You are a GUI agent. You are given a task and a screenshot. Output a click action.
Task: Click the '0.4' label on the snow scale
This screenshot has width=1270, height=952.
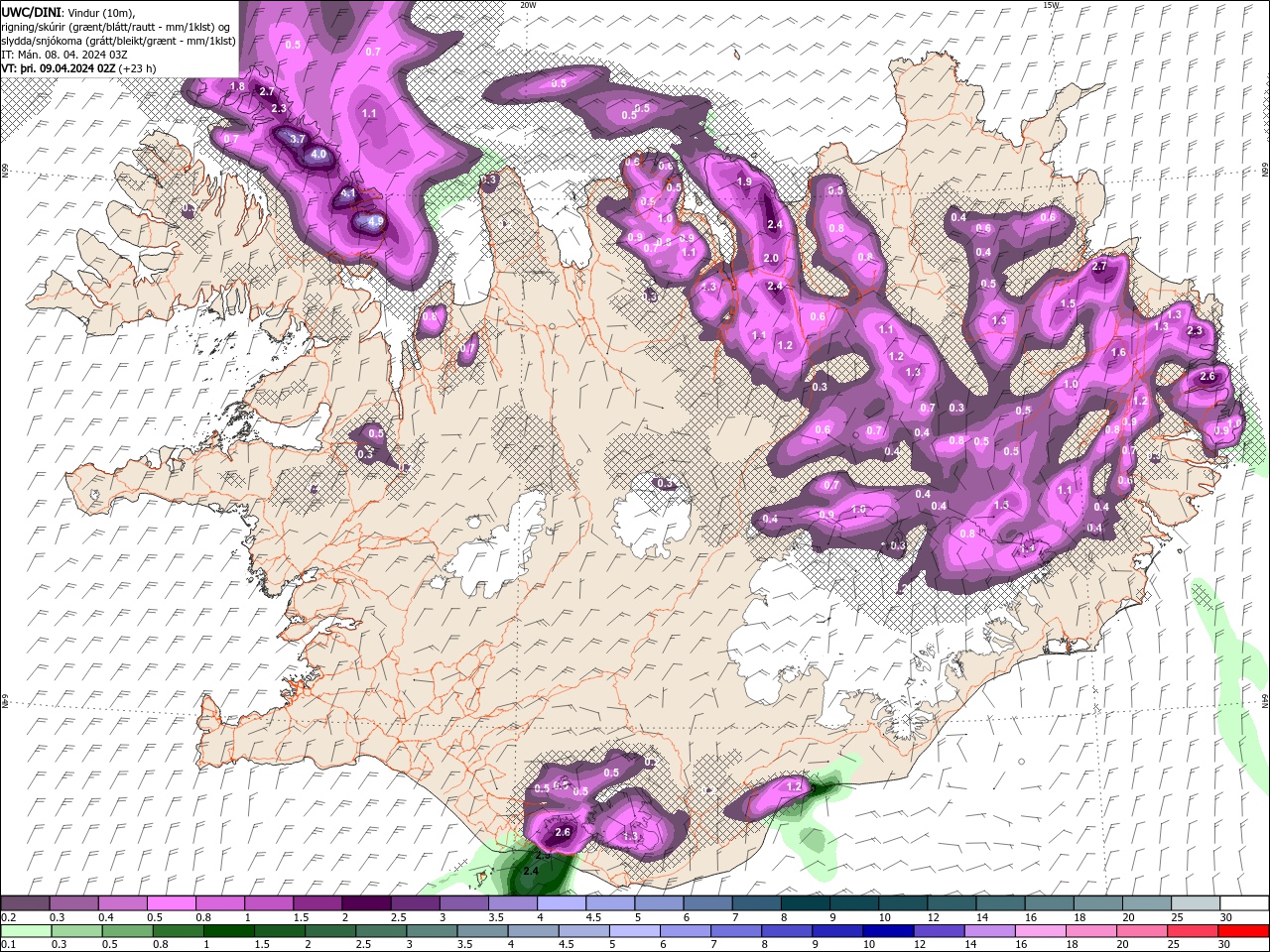105,917
